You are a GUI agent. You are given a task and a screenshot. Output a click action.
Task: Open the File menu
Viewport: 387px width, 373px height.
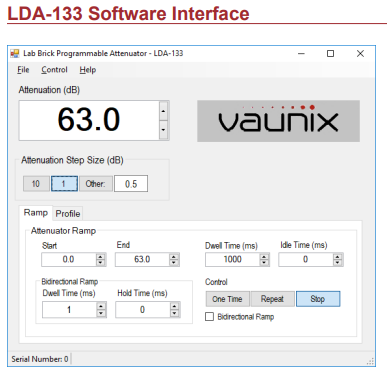click(x=23, y=70)
